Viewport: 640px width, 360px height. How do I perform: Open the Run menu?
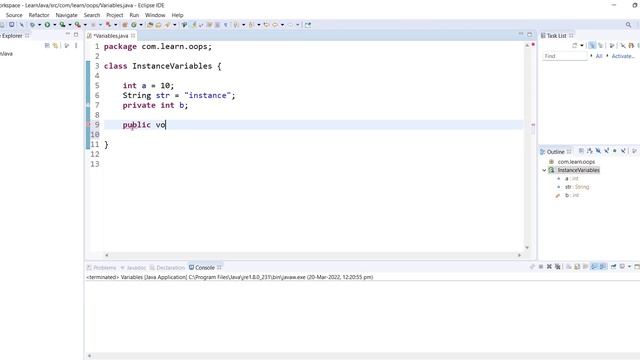click(x=134, y=15)
